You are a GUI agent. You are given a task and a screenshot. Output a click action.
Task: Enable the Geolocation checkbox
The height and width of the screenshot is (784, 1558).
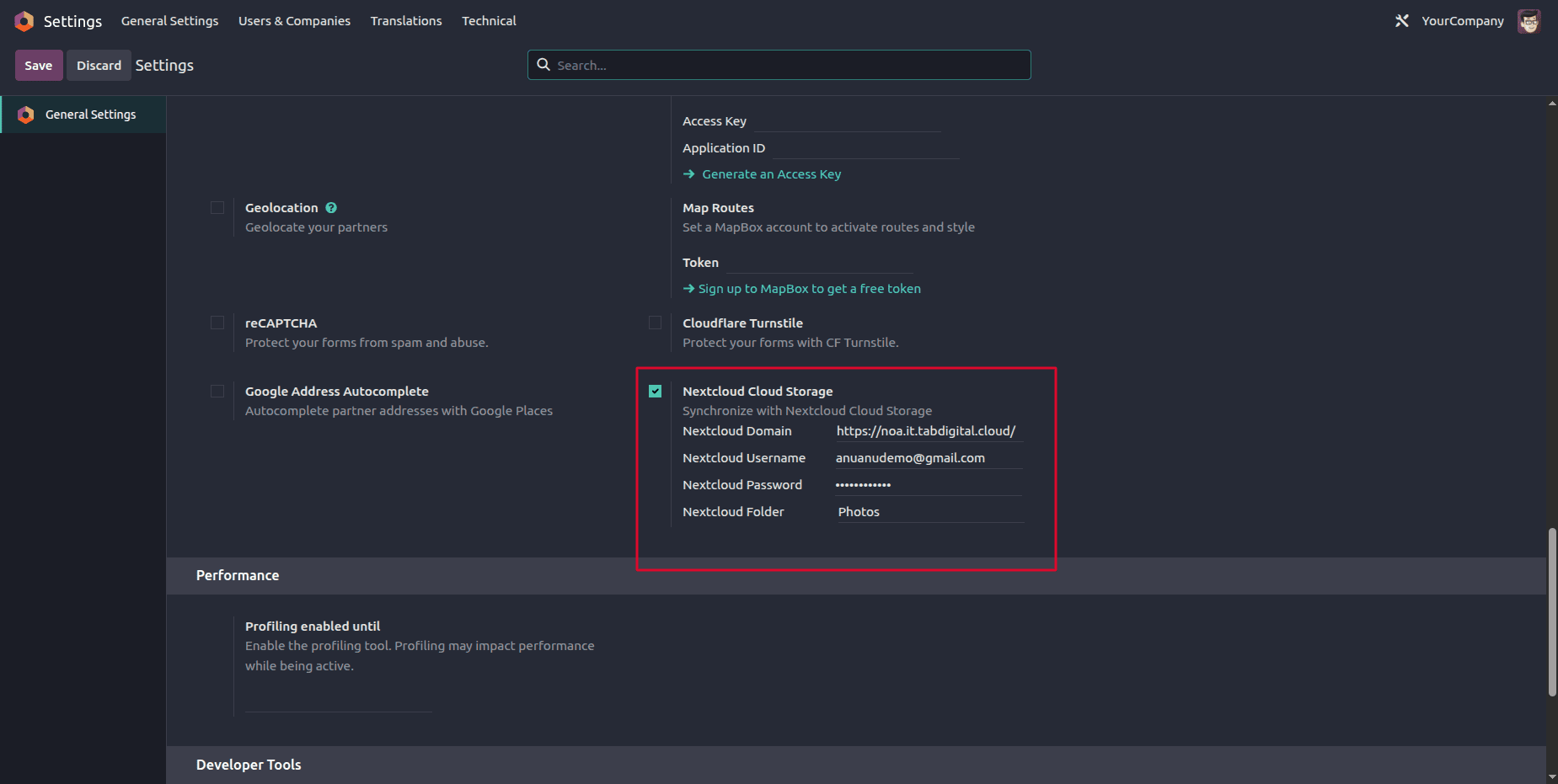coord(217,208)
